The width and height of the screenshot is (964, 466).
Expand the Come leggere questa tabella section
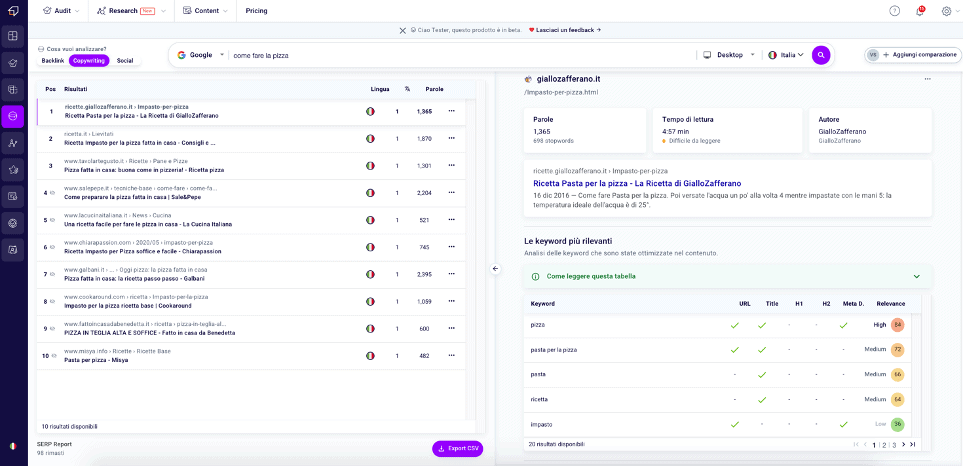coord(728,277)
